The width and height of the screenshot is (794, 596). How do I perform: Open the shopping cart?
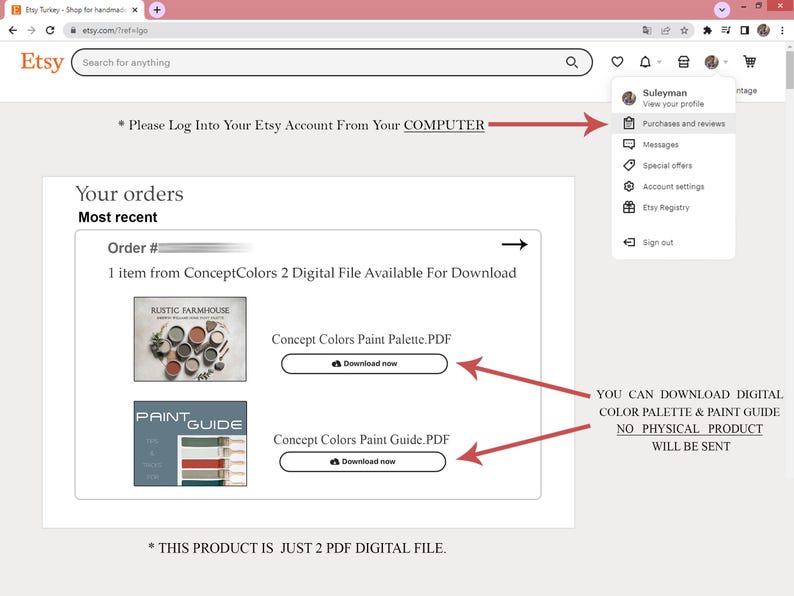coord(749,62)
